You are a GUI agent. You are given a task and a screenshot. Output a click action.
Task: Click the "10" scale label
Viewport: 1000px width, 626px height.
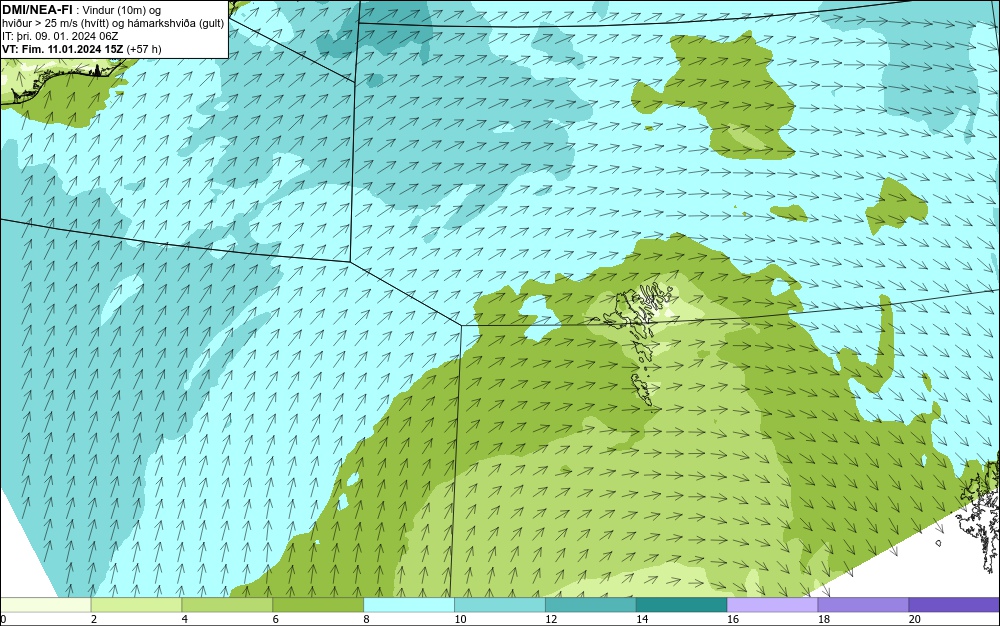pyautogui.click(x=460, y=619)
